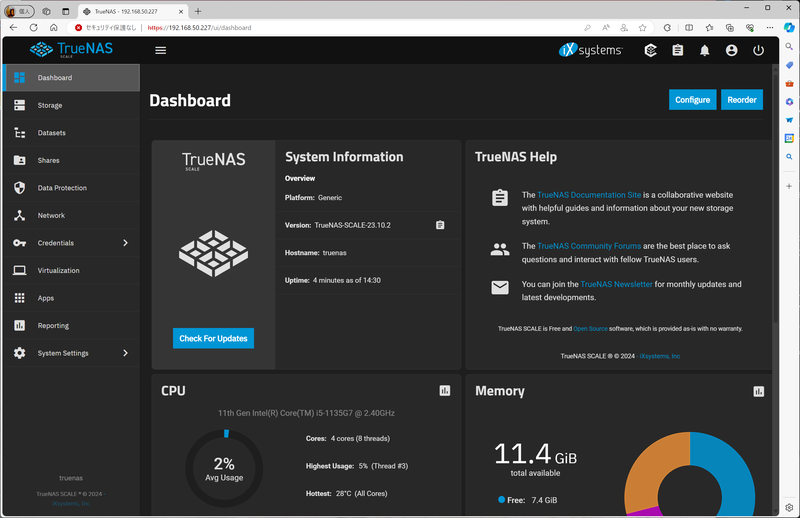This screenshot has width=800, height=518.
Task: Go to Datasets page
Action: (x=71, y=133)
